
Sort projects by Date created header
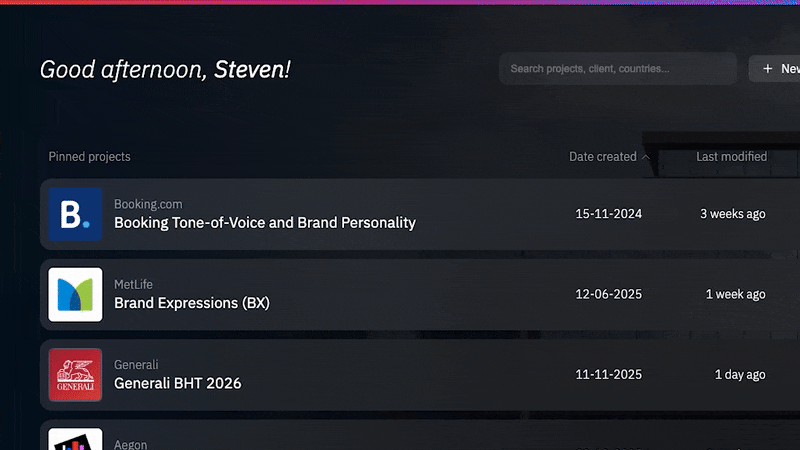(602, 157)
